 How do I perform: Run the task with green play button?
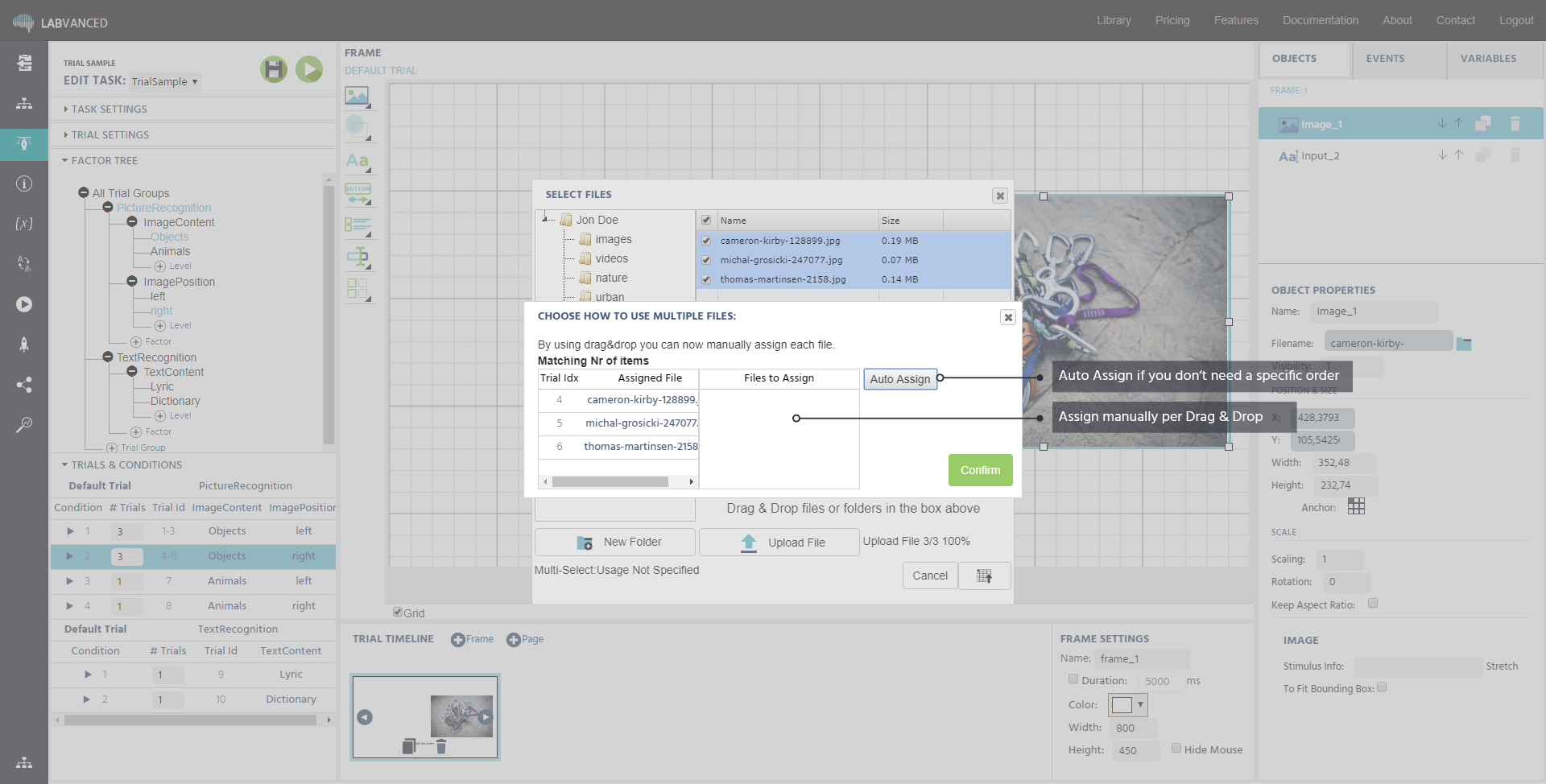coord(309,69)
